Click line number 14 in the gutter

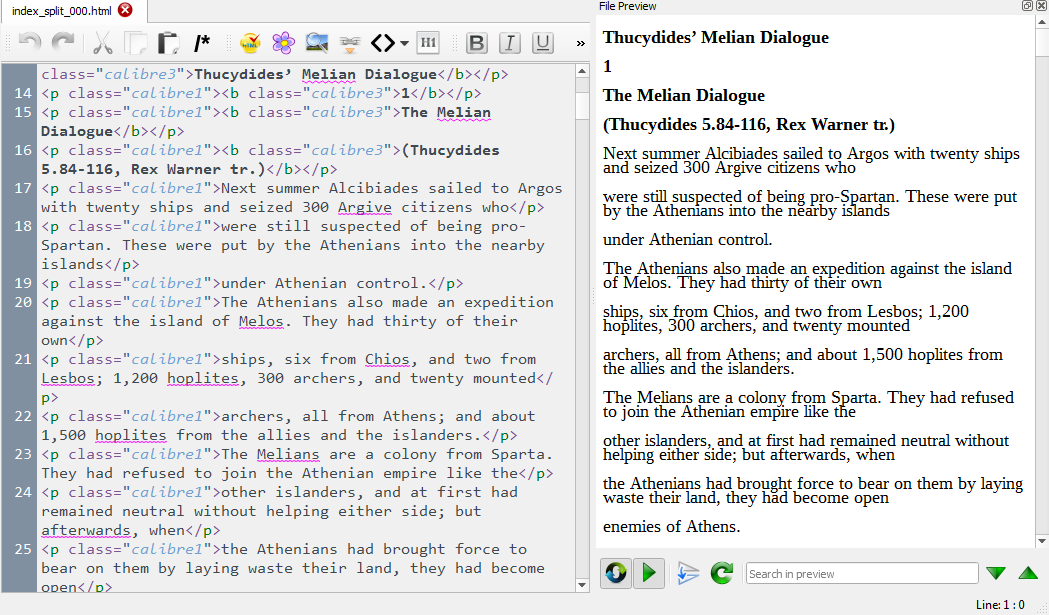[x=23, y=93]
